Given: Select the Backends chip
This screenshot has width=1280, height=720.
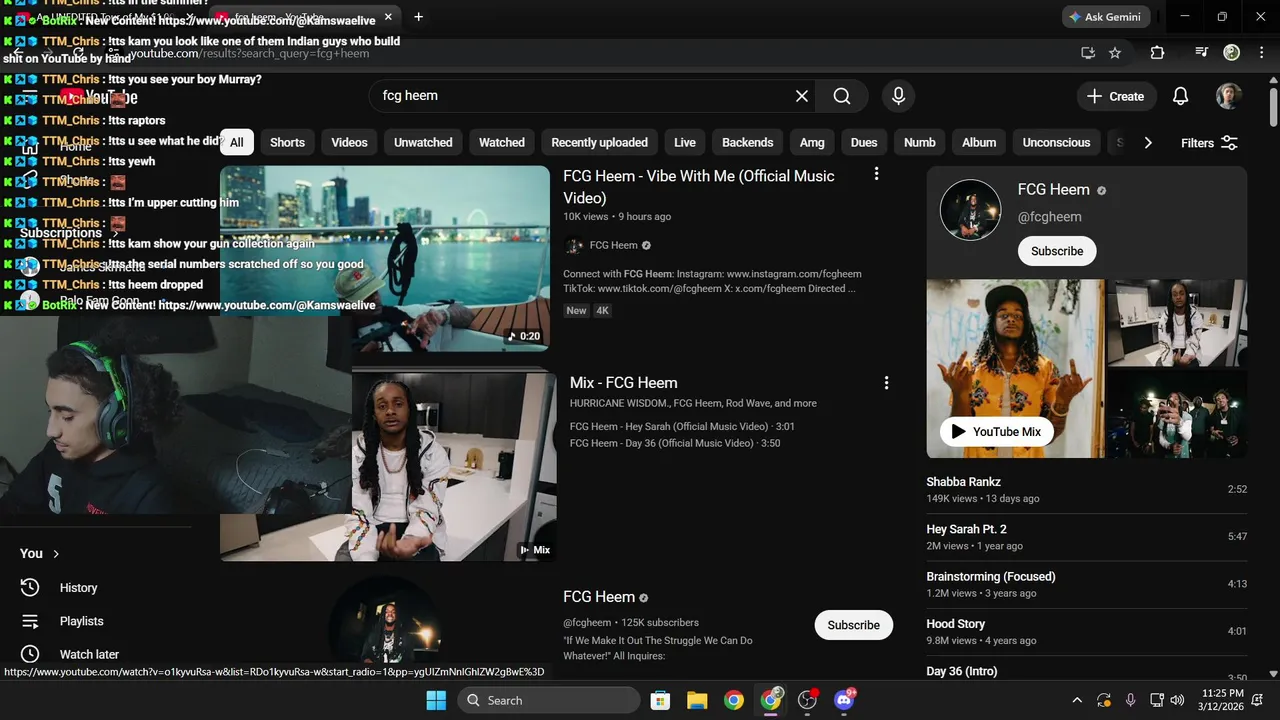Looking at the screenshot, I should point(748,142).
